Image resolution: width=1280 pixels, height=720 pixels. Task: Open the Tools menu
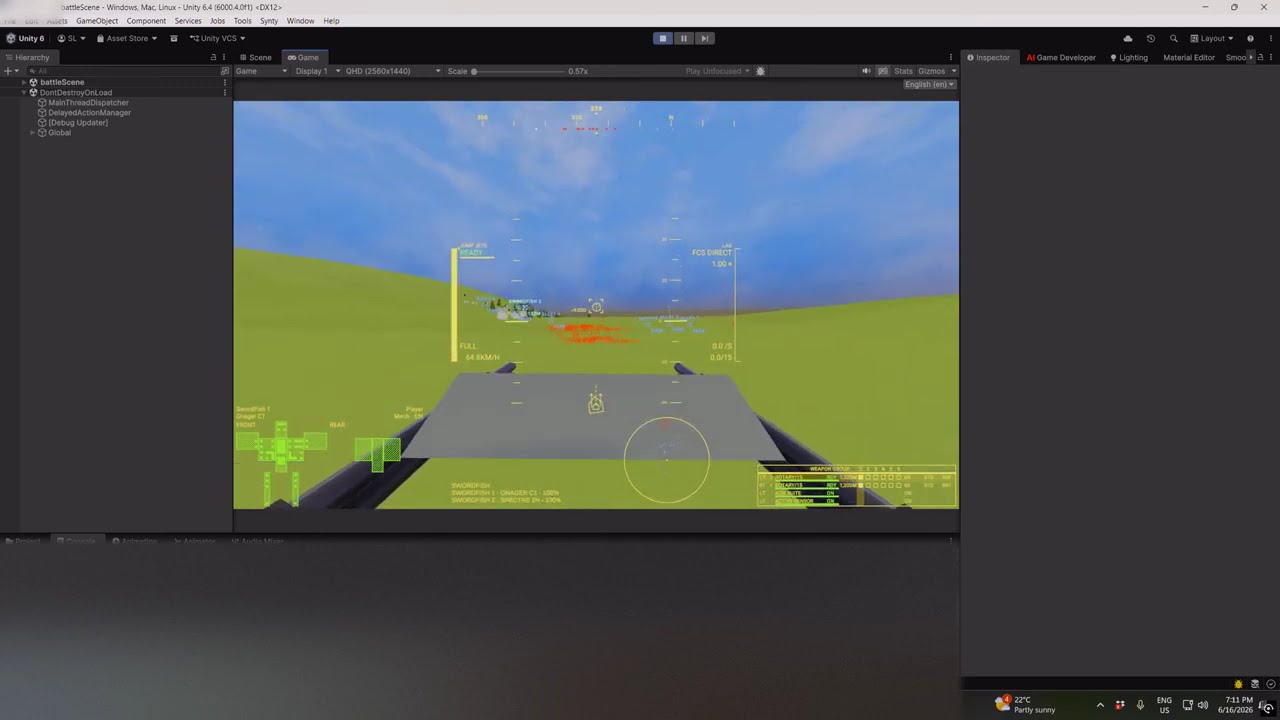(243, 21)
